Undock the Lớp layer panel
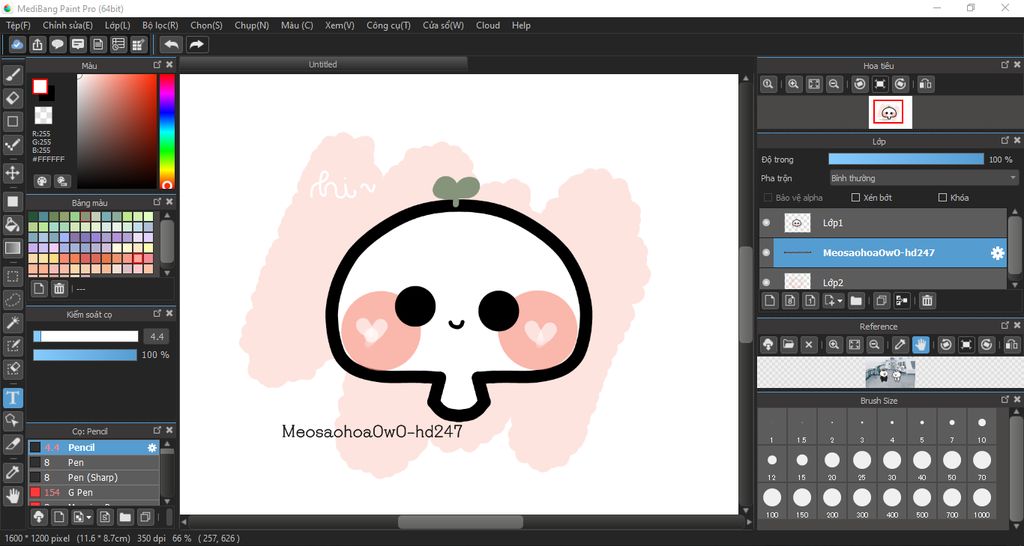The height and width of the screenshot is (546, 1024). pos(1005,140)
